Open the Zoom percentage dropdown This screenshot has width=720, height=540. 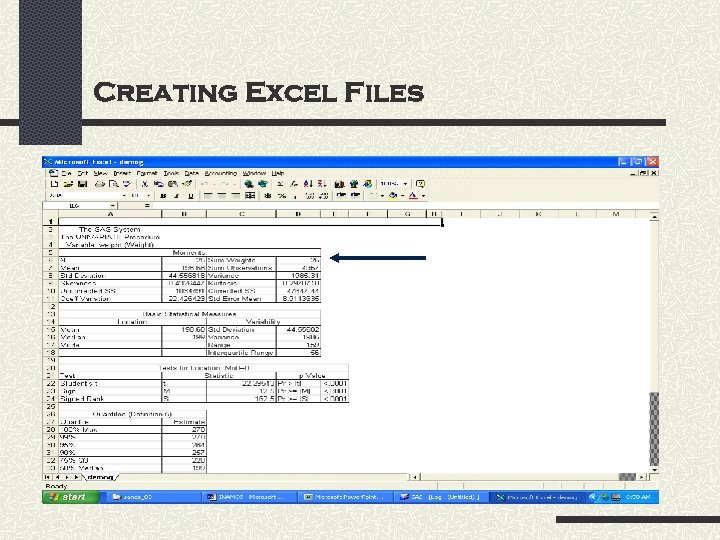tap(405, 184)
